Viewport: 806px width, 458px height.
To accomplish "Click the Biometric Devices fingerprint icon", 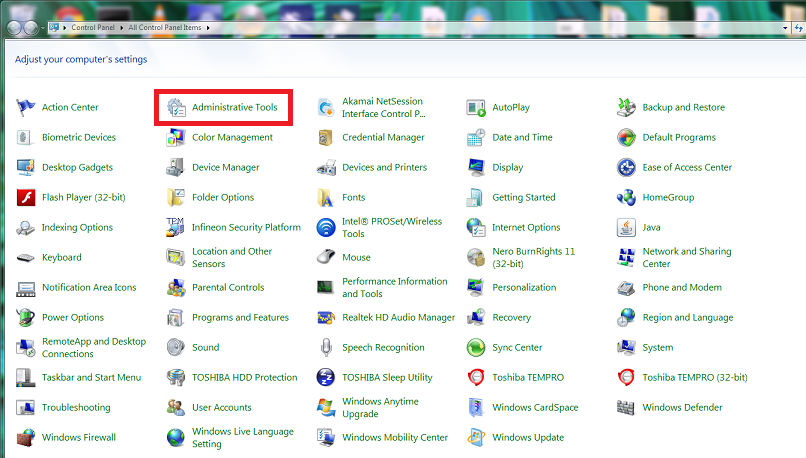I will 25,137.
